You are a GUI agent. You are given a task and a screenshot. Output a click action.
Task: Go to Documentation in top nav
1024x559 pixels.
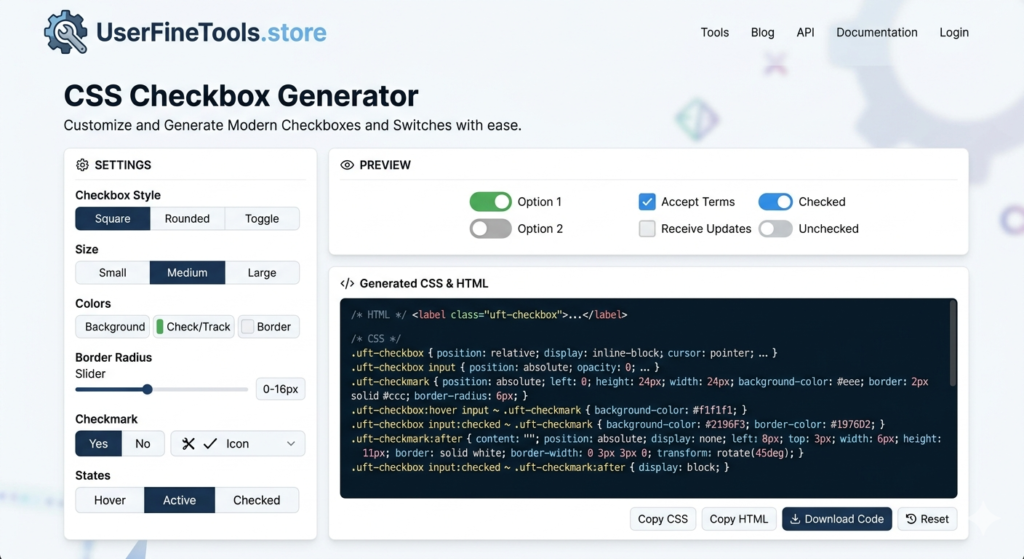[876, 33]
